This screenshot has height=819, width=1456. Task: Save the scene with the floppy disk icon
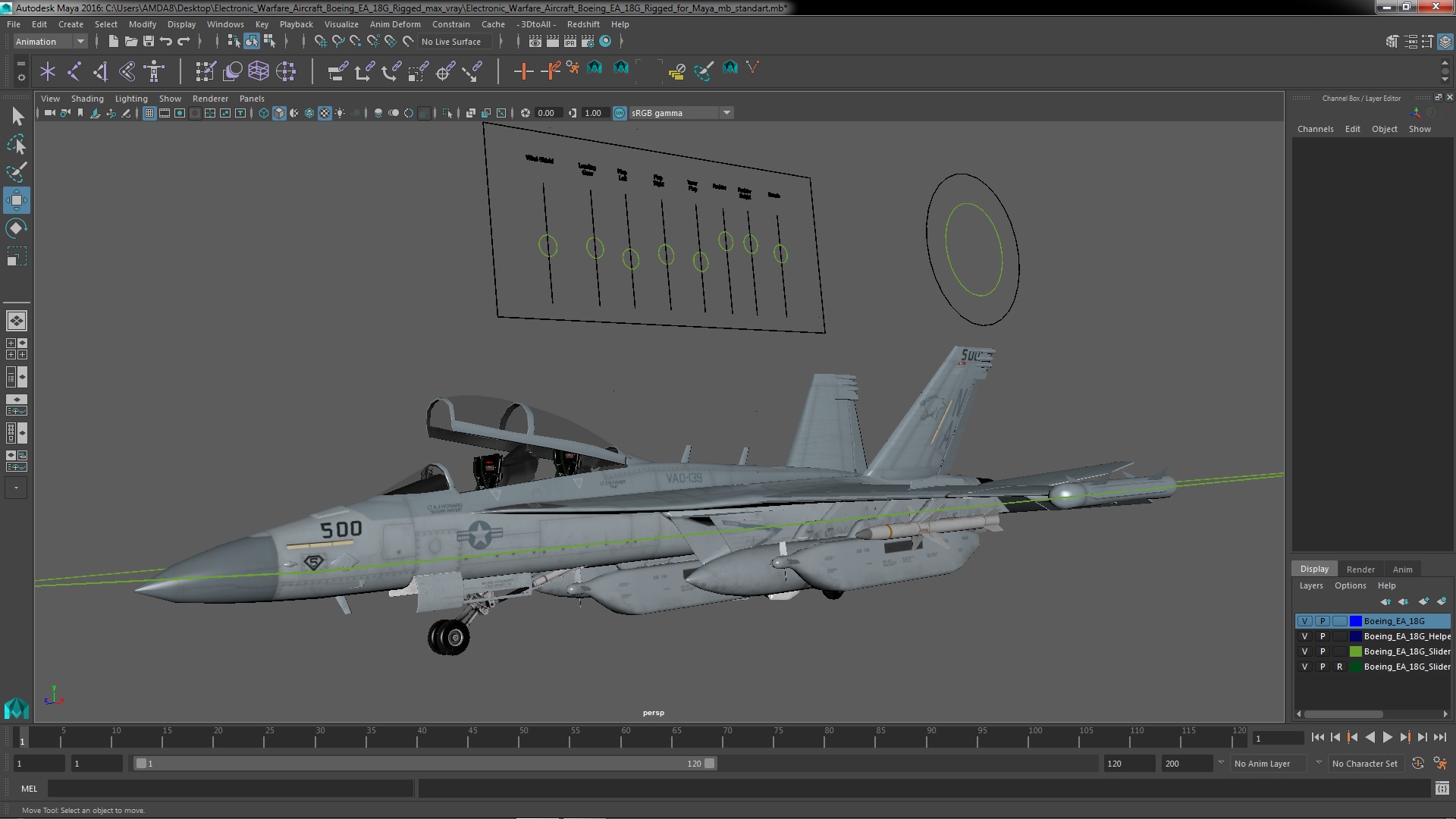pyautogui.click(x=148, y=41)
